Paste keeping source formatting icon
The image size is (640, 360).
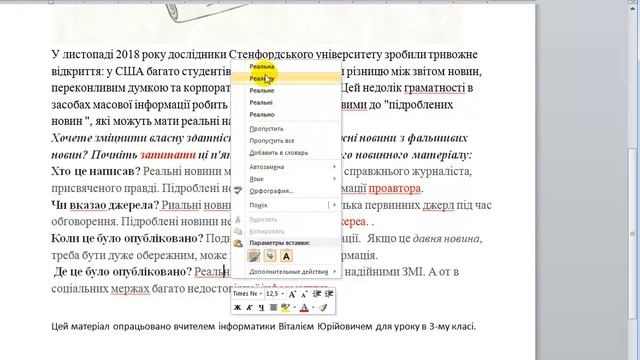click(254, 256)
